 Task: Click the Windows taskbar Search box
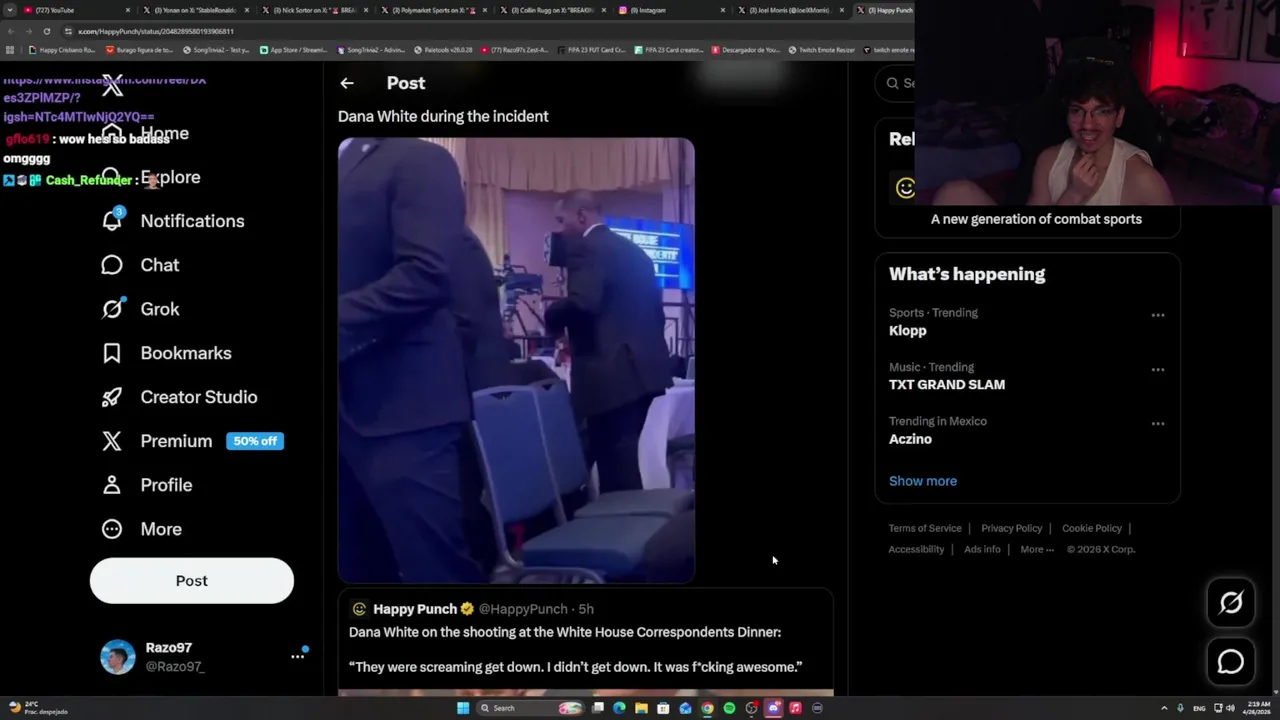tap(530, 708)
